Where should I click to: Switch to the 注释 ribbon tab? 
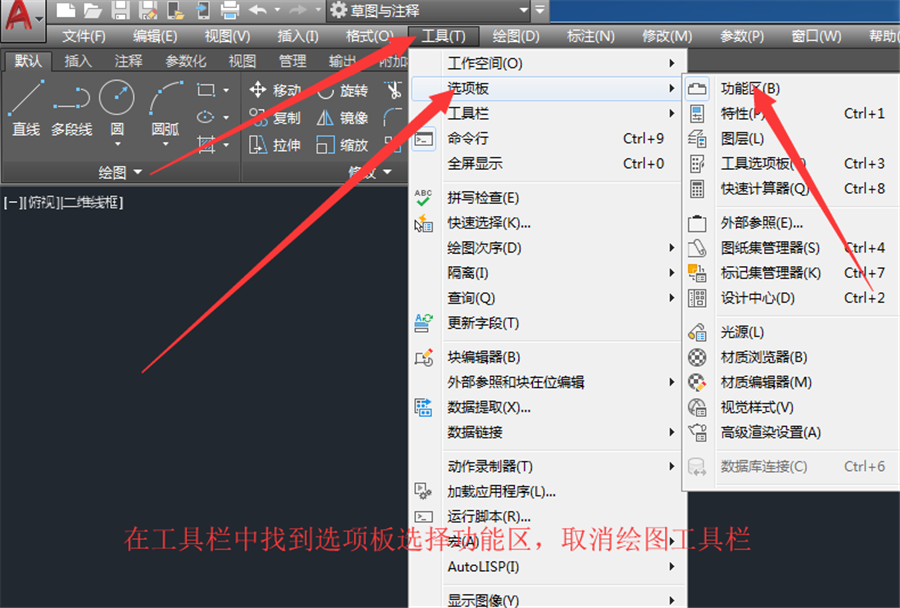(128, 61)
